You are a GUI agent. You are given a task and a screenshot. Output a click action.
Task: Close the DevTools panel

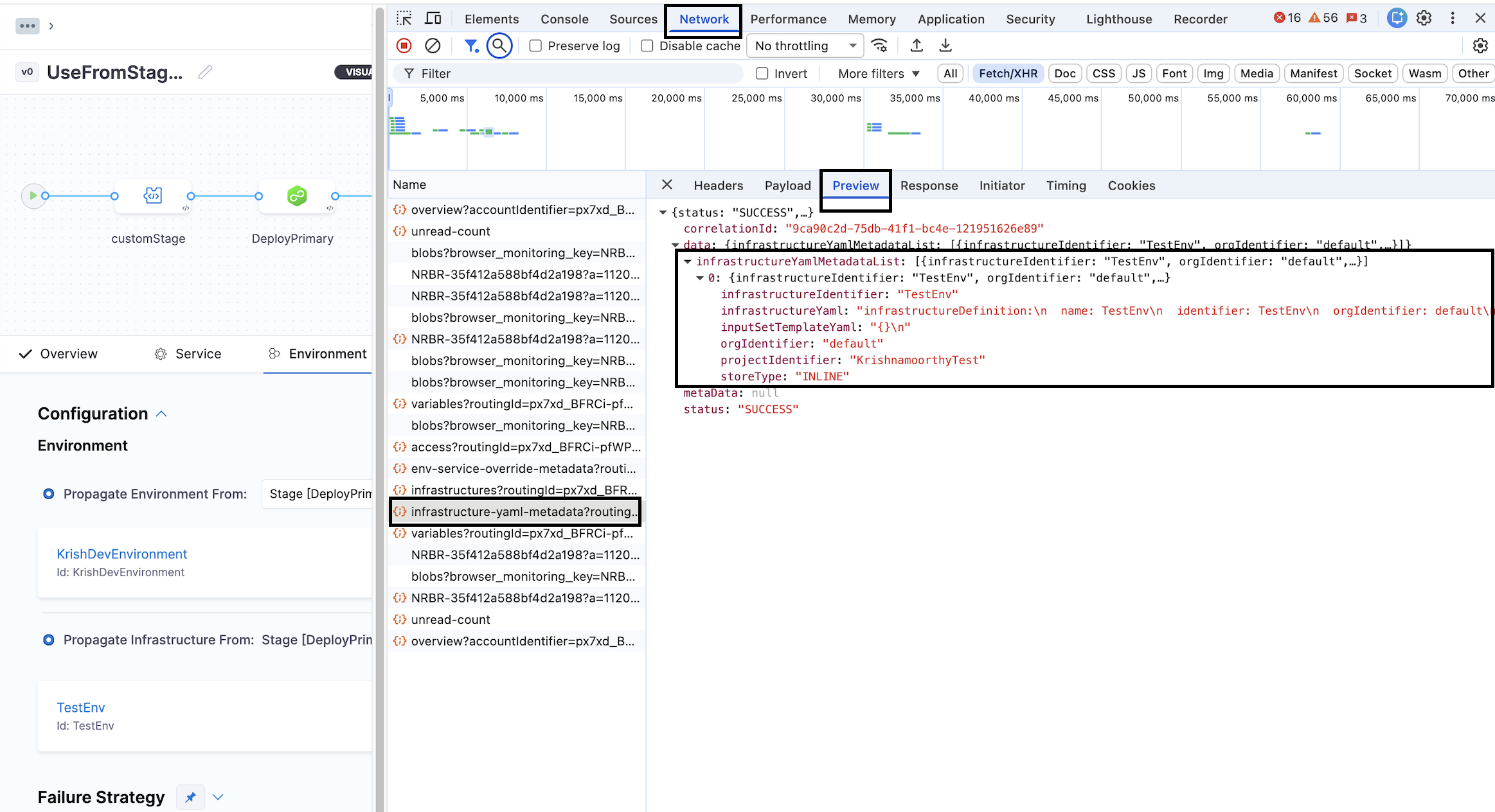coord(1481,19)
